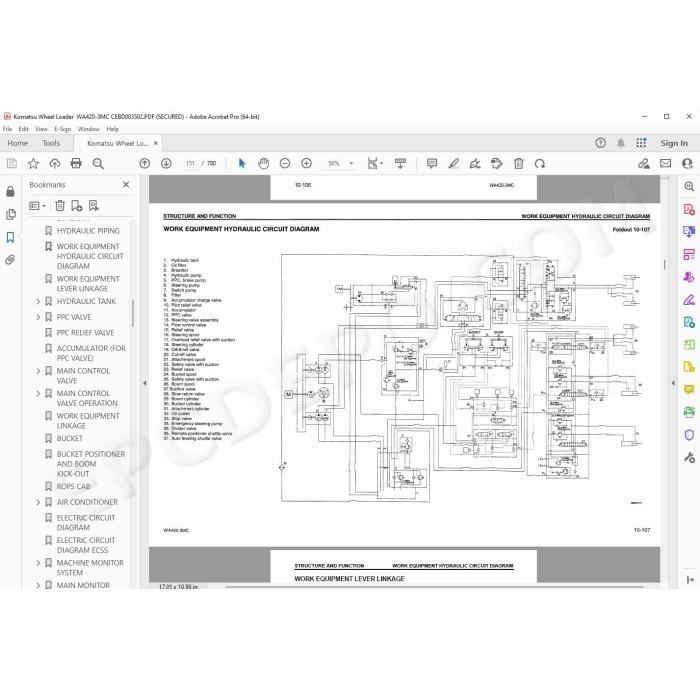Go to the next page arrow
This screenshot has width=700, height=700.
coord(166,163)
